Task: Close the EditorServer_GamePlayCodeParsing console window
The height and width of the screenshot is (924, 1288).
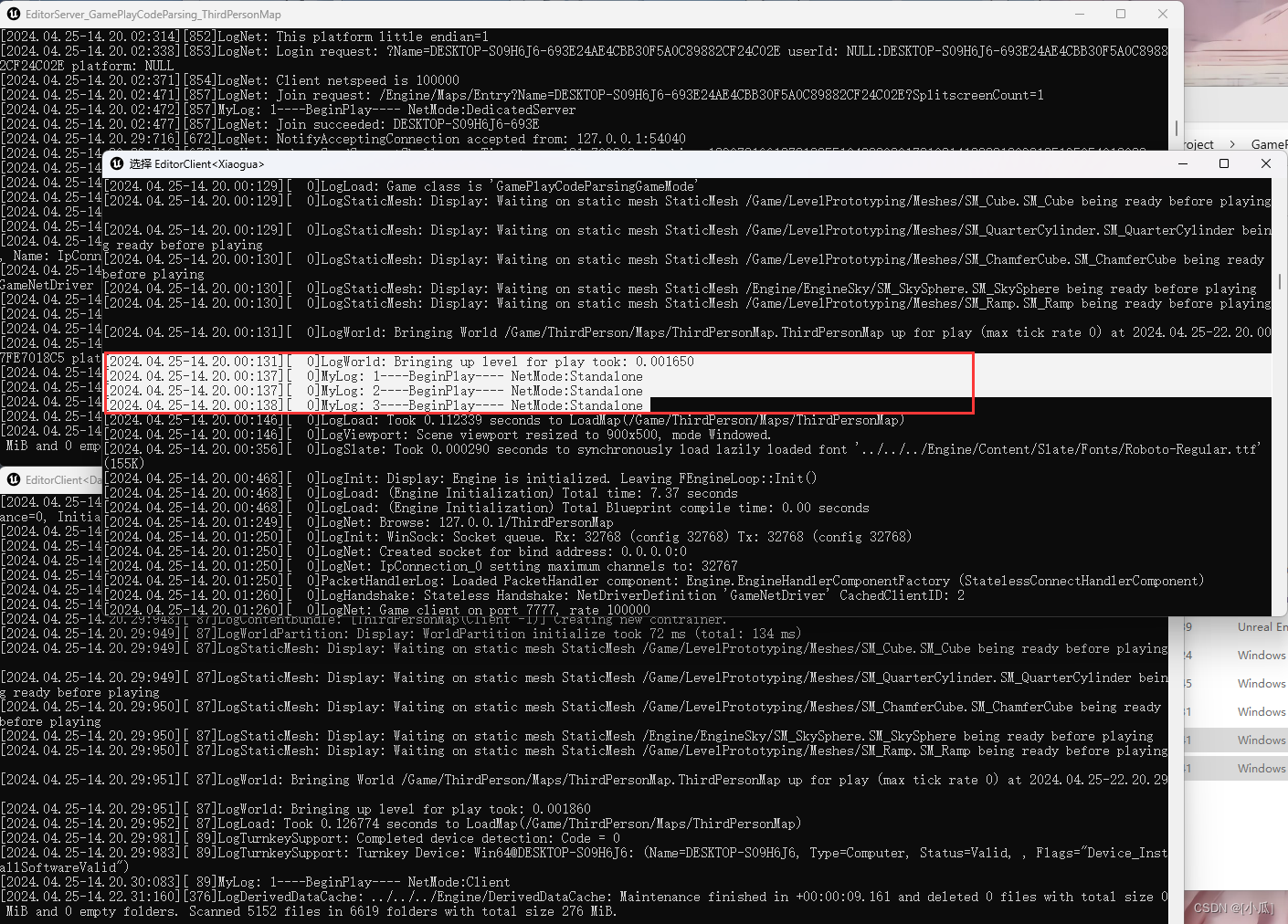Action: pos(1163,14)
